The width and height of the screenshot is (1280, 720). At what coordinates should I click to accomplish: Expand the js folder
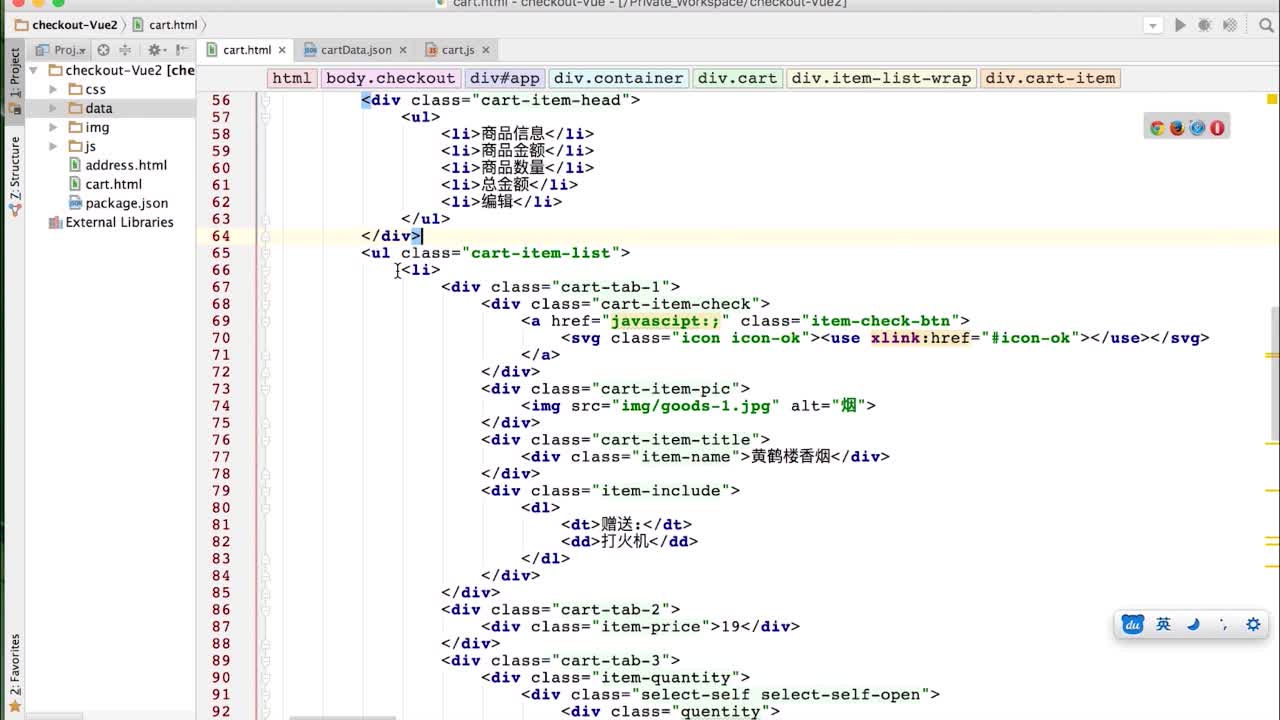tap(53, 146)
